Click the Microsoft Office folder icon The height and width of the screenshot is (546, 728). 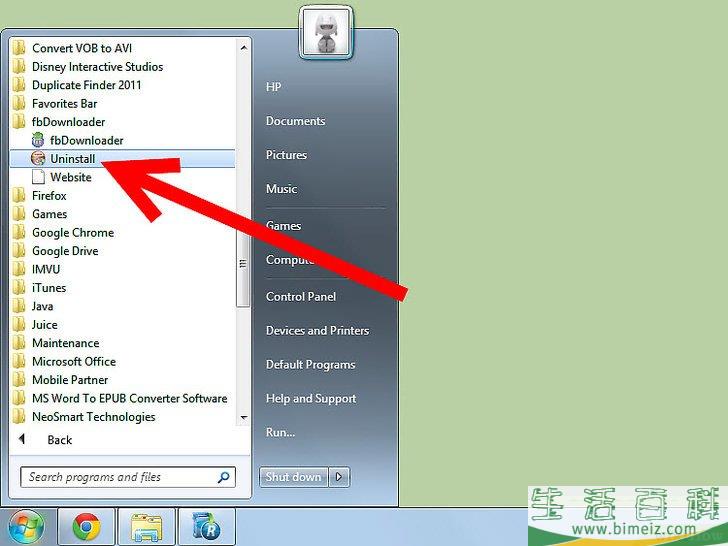(x=19, y=361)
